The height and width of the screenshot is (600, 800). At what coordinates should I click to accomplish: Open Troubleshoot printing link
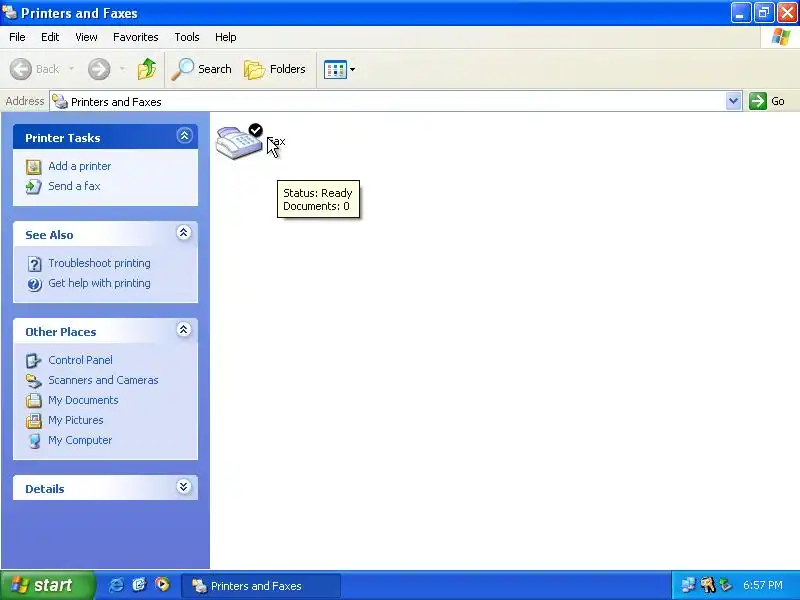coord(99,263)
